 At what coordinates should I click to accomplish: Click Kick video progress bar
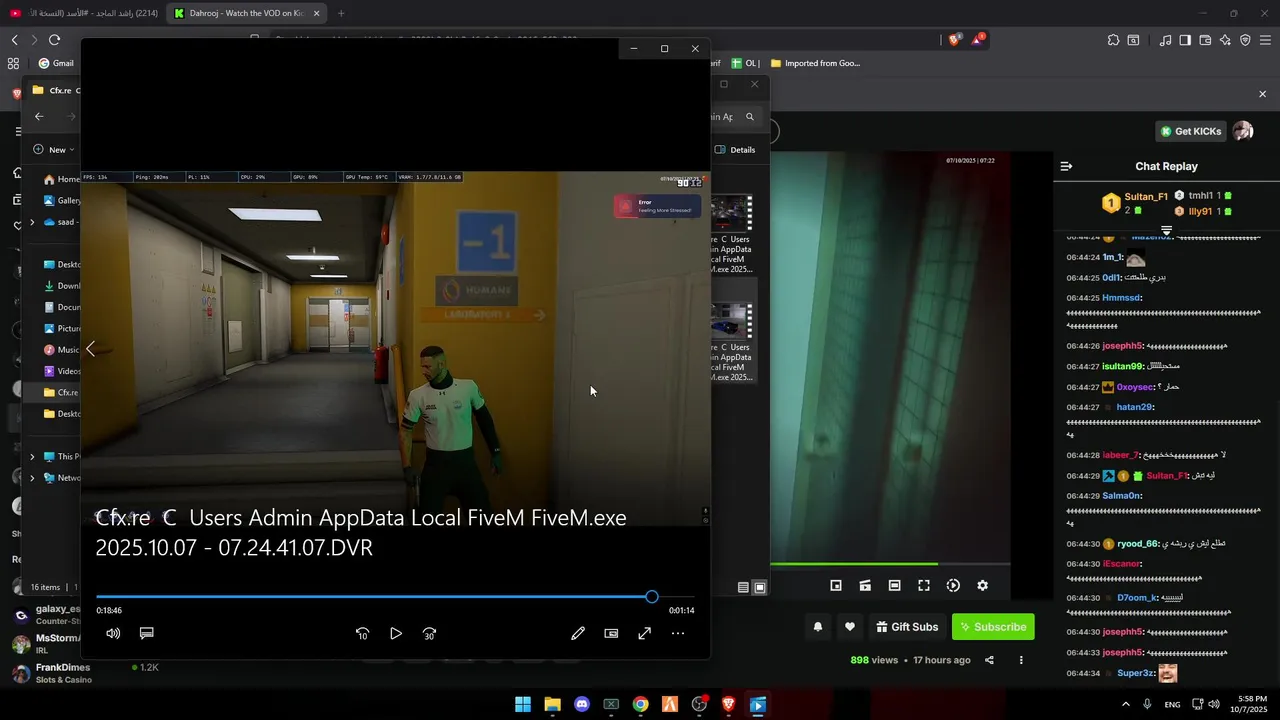(x=890, y=565)
